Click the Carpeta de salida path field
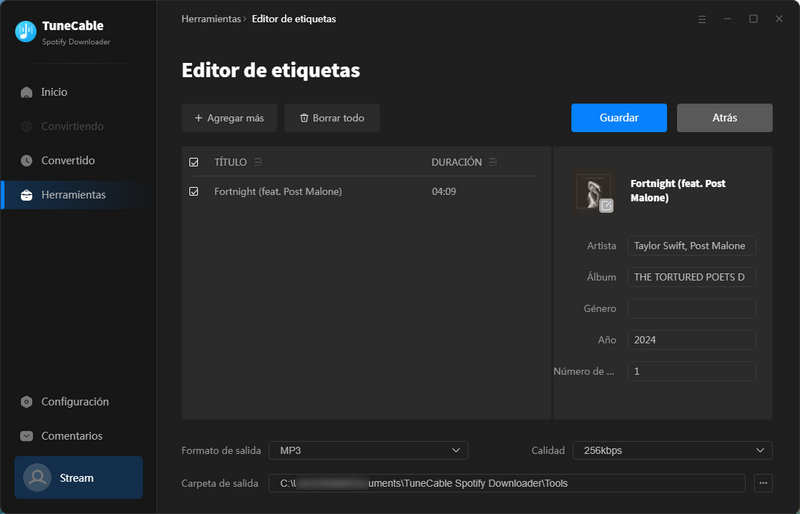The image size is (800, 514). (x=507, y=483)
